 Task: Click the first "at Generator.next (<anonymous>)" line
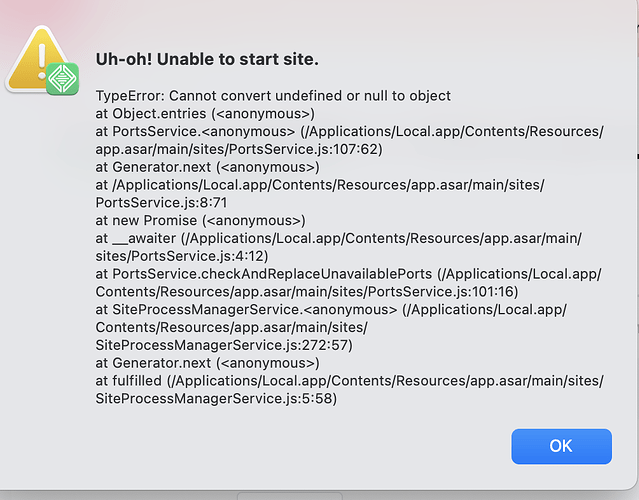[x=207, y=167]
